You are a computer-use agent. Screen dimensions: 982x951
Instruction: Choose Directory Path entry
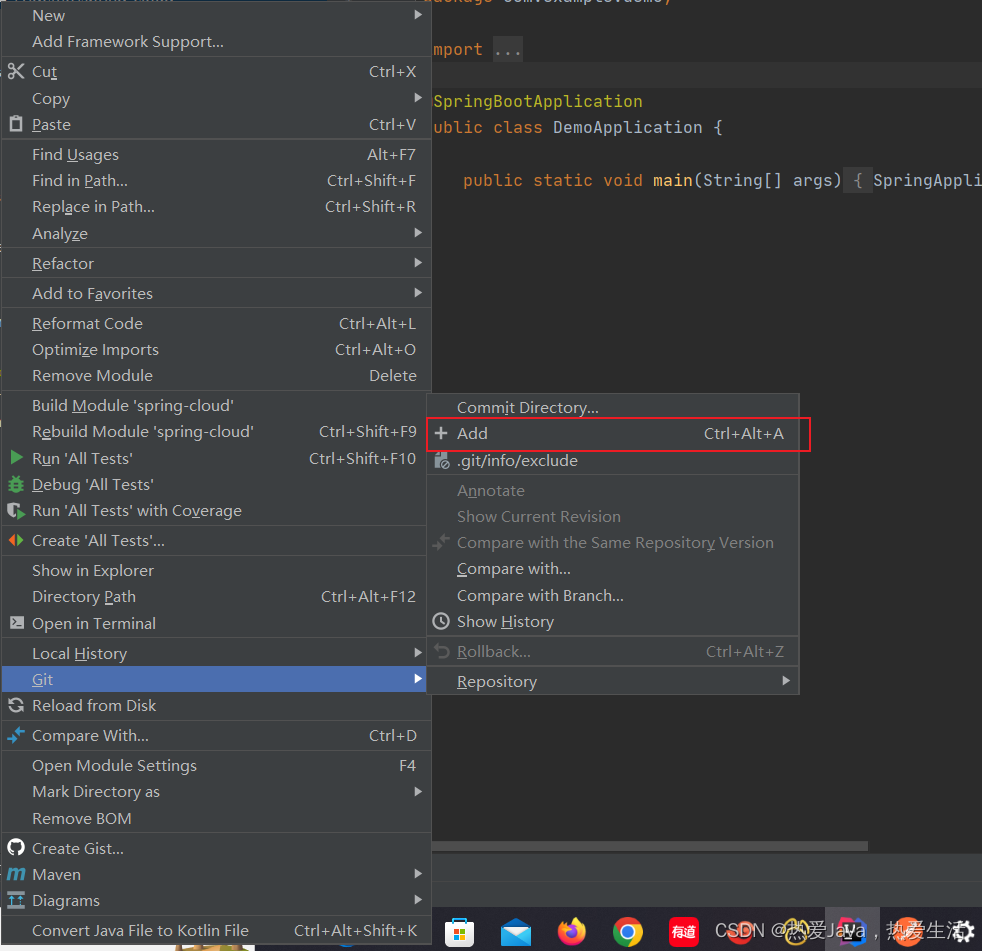click(216, 597)
